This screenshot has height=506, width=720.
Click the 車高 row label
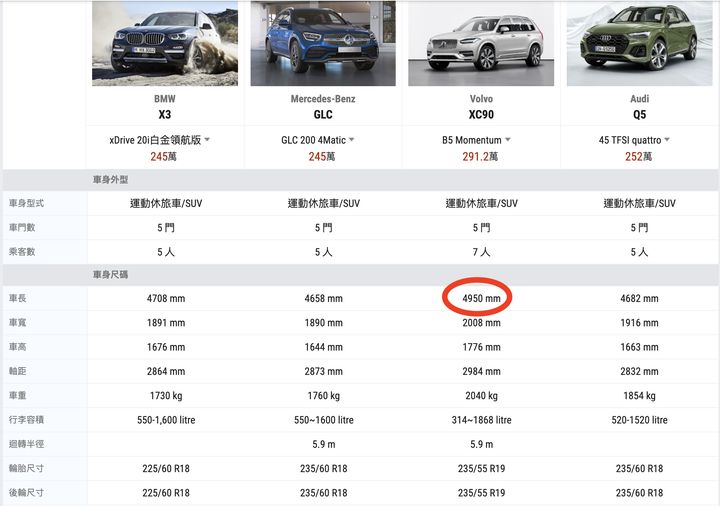(x=17, y=347)
